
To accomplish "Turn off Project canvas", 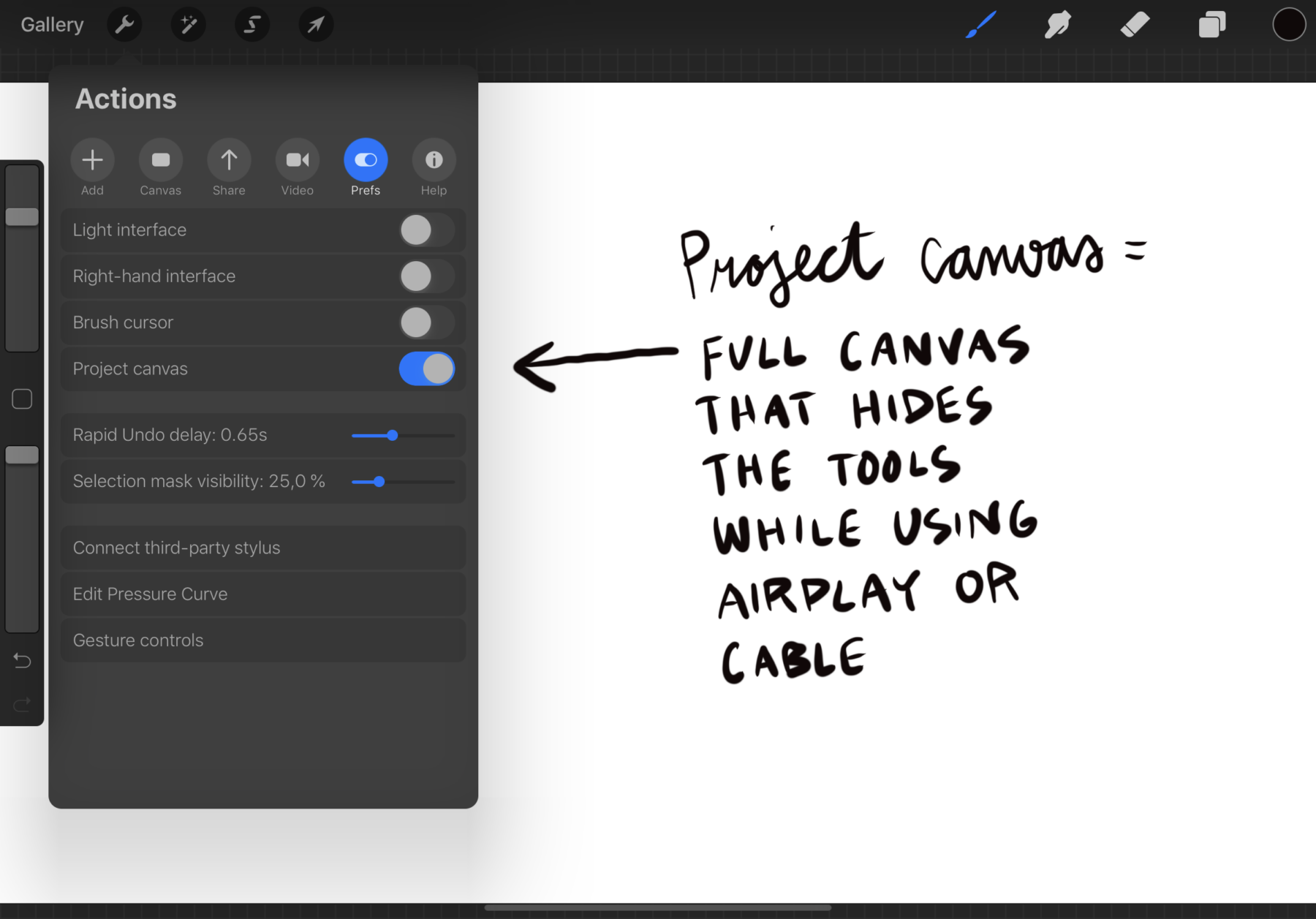I will pos(427,368).
